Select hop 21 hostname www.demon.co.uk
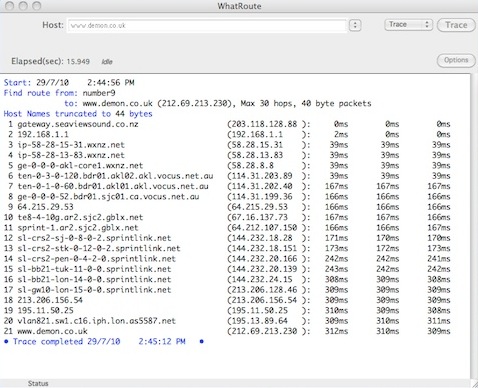Viewport: 478px width, 388px height. point(52,331)
